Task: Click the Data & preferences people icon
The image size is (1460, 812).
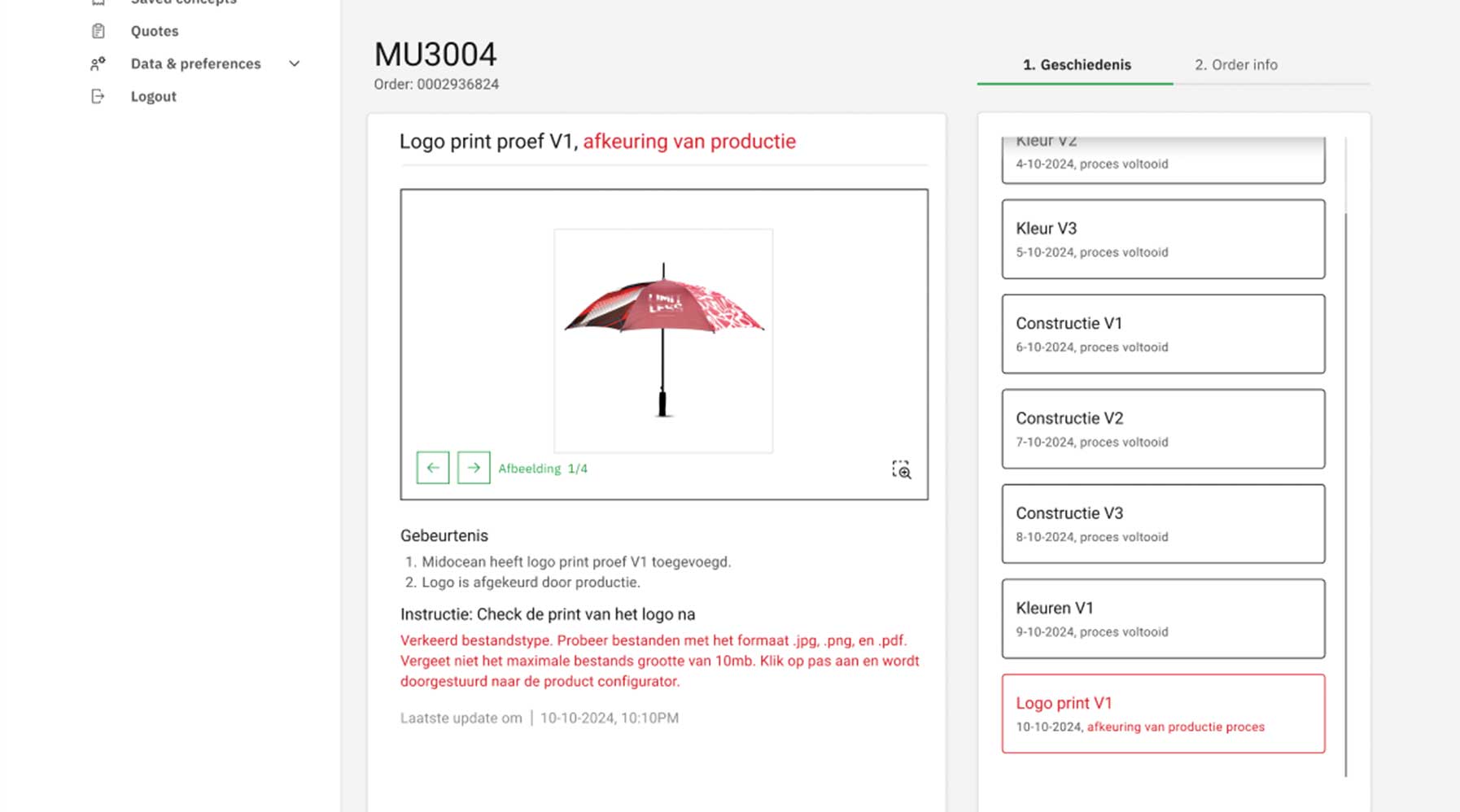Action: [x=98, y=63]
